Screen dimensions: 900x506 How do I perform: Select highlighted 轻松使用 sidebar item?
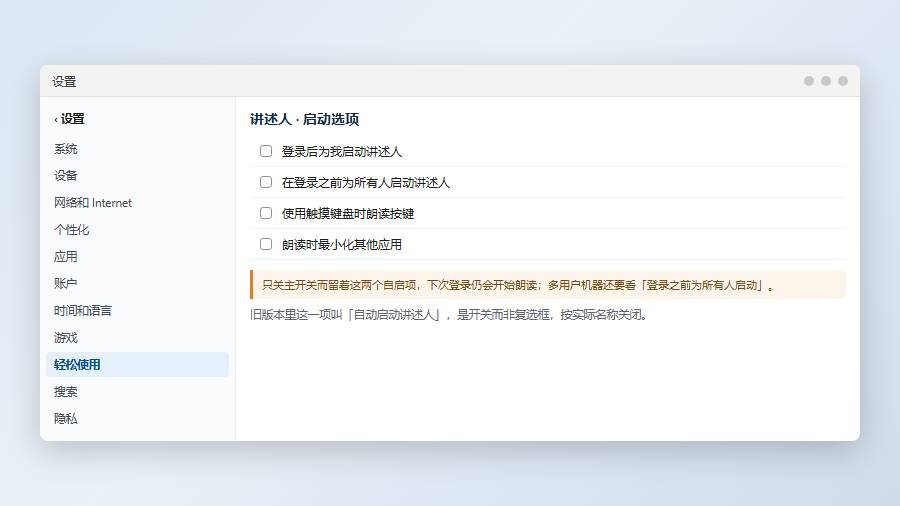point(137,364)
